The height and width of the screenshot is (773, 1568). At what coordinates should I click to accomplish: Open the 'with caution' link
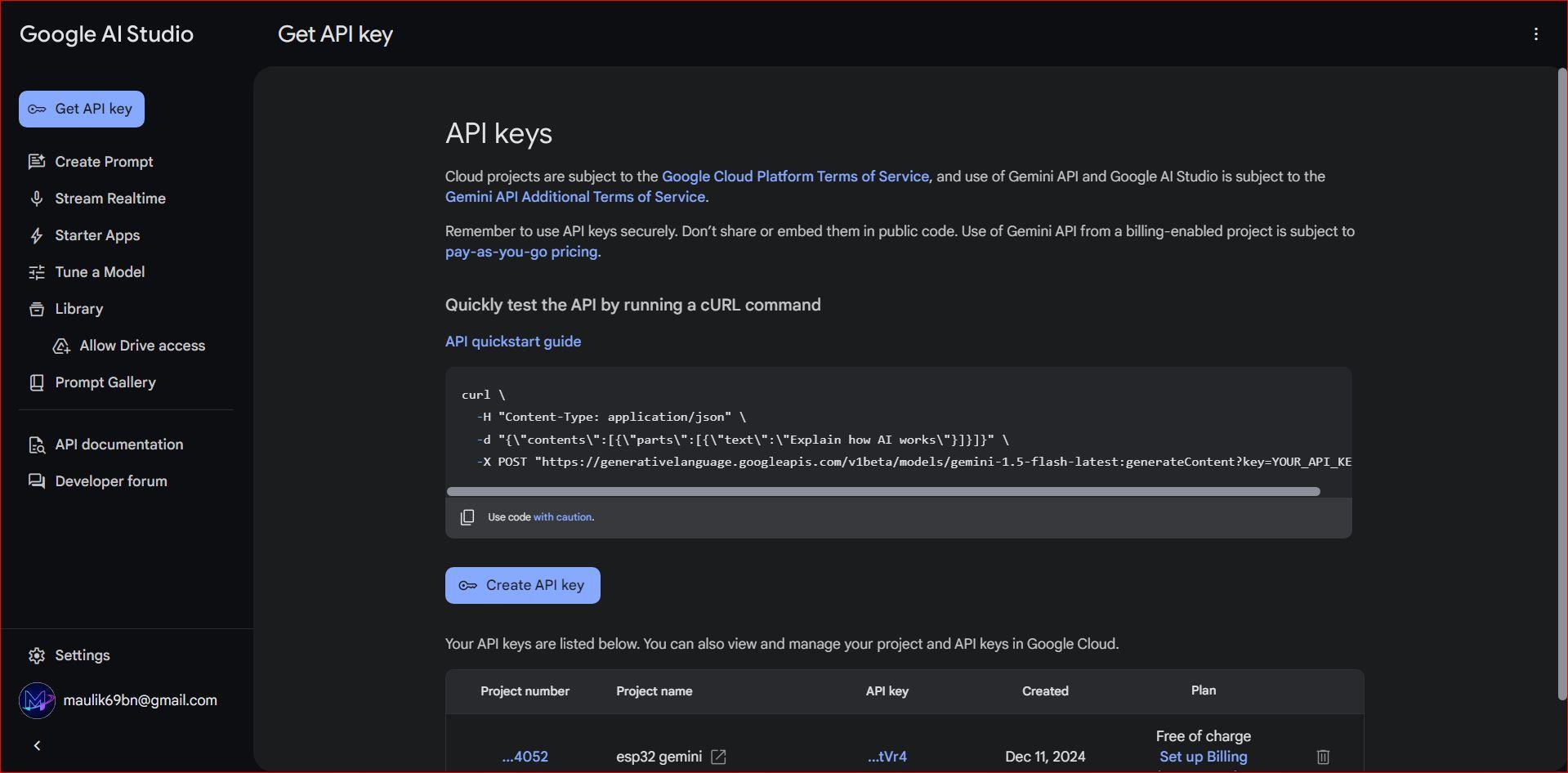(562, 517)
